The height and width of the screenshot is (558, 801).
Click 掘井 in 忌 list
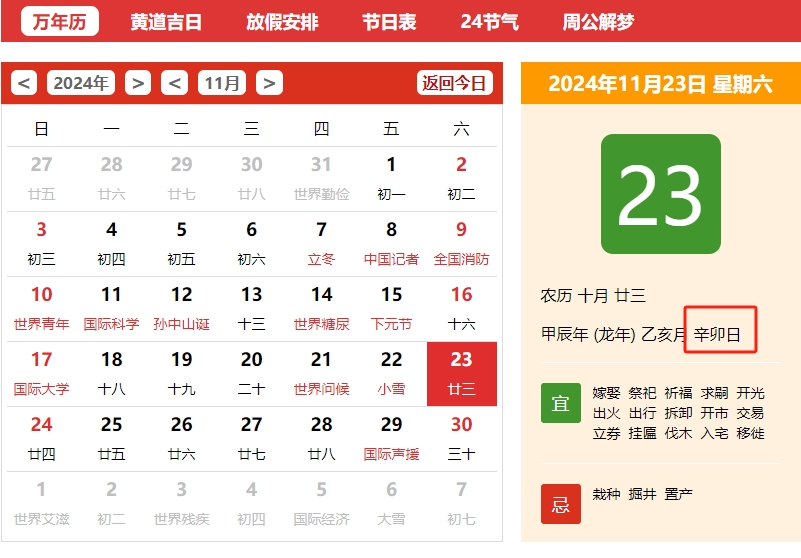tap(642, 494)
